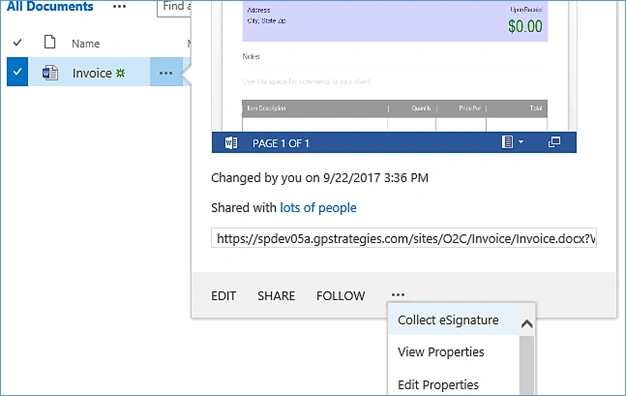Switch to All Documents view
The height and width of the screenshot is (396, 626).
click(x=50, y=6)
